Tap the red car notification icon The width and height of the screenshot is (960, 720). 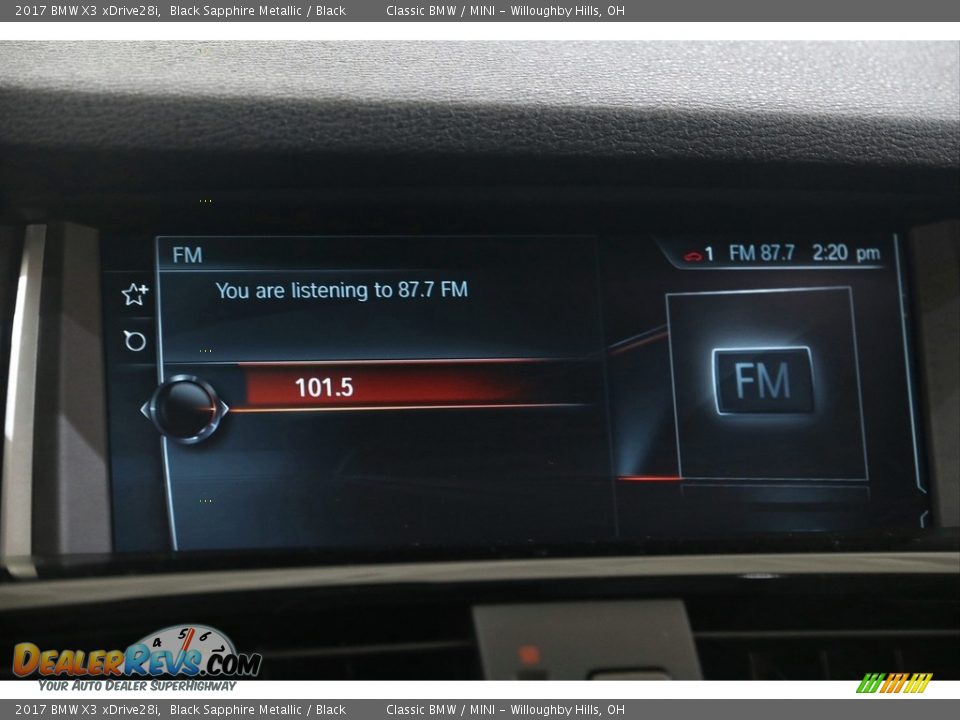coord(692,255)
